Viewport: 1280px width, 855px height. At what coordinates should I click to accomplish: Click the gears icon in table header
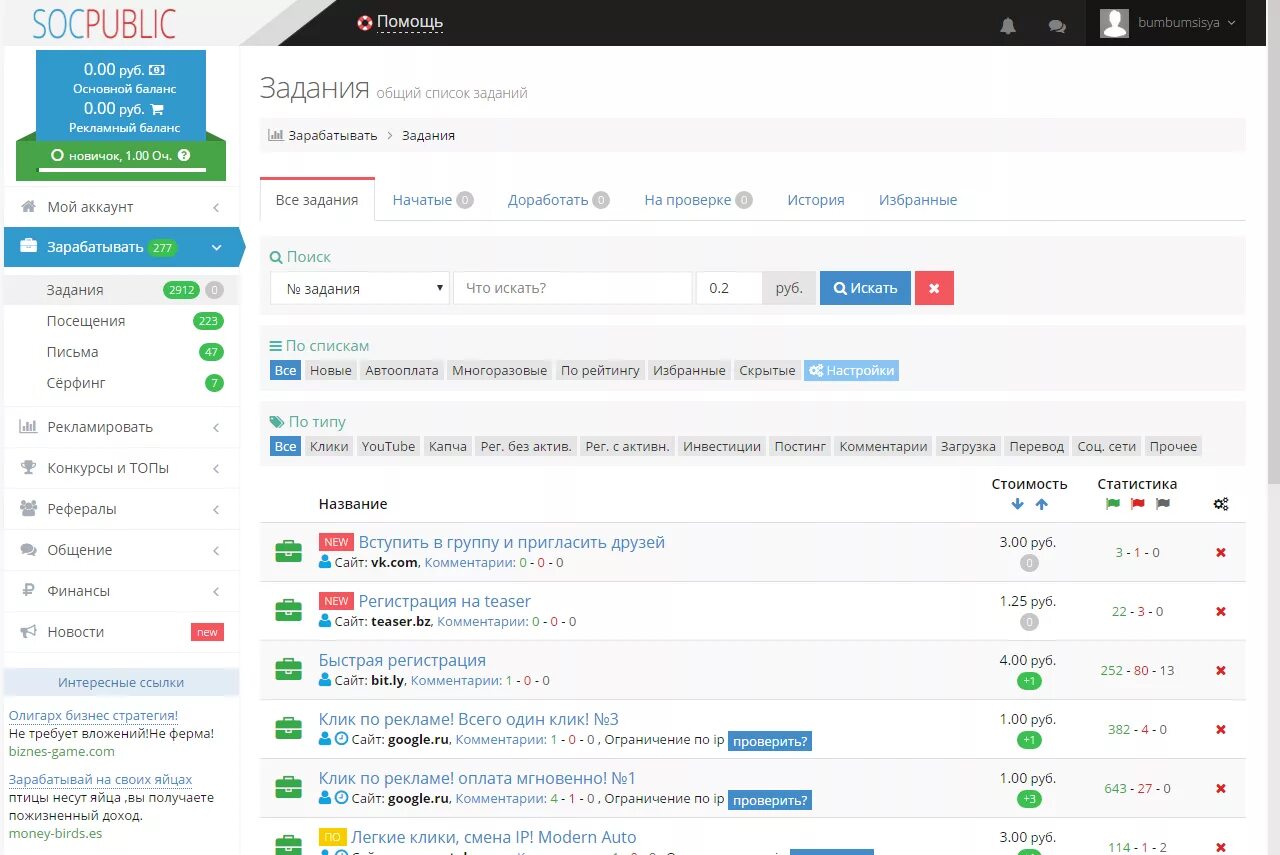pos(1221,504)
